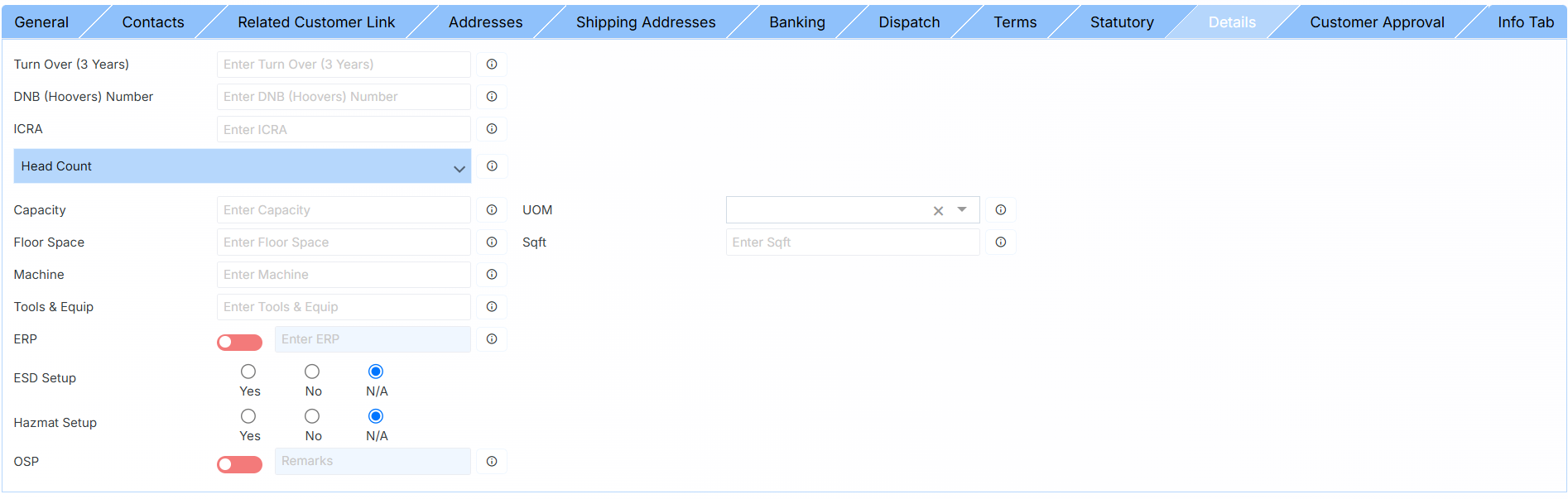This screenshot has width=1568, height=499.
Task: Click info icon next to ICRA field
Action: [492, 129]
